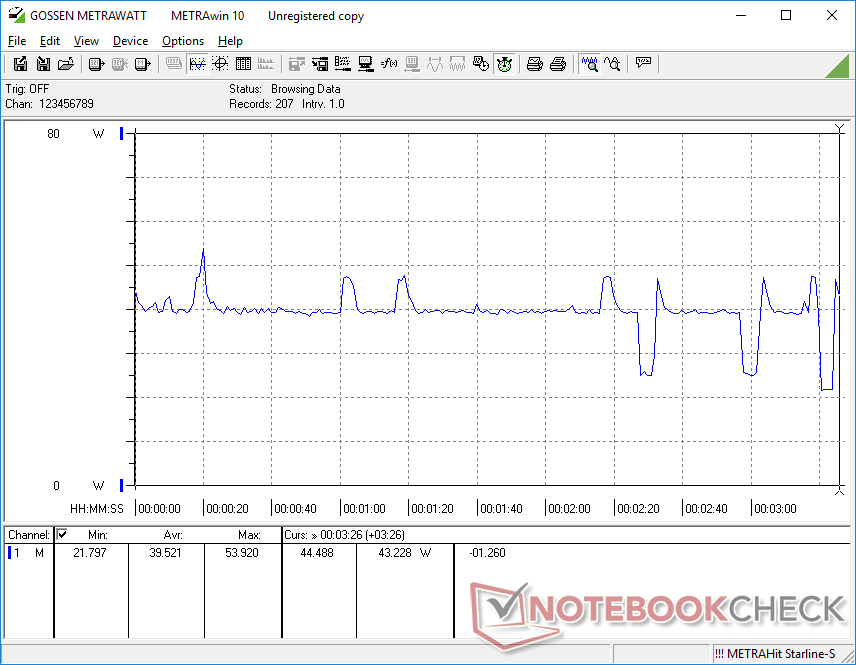Click the METRAHit Starline-S status bar field

pyautogui.click(x=775, y=653)
